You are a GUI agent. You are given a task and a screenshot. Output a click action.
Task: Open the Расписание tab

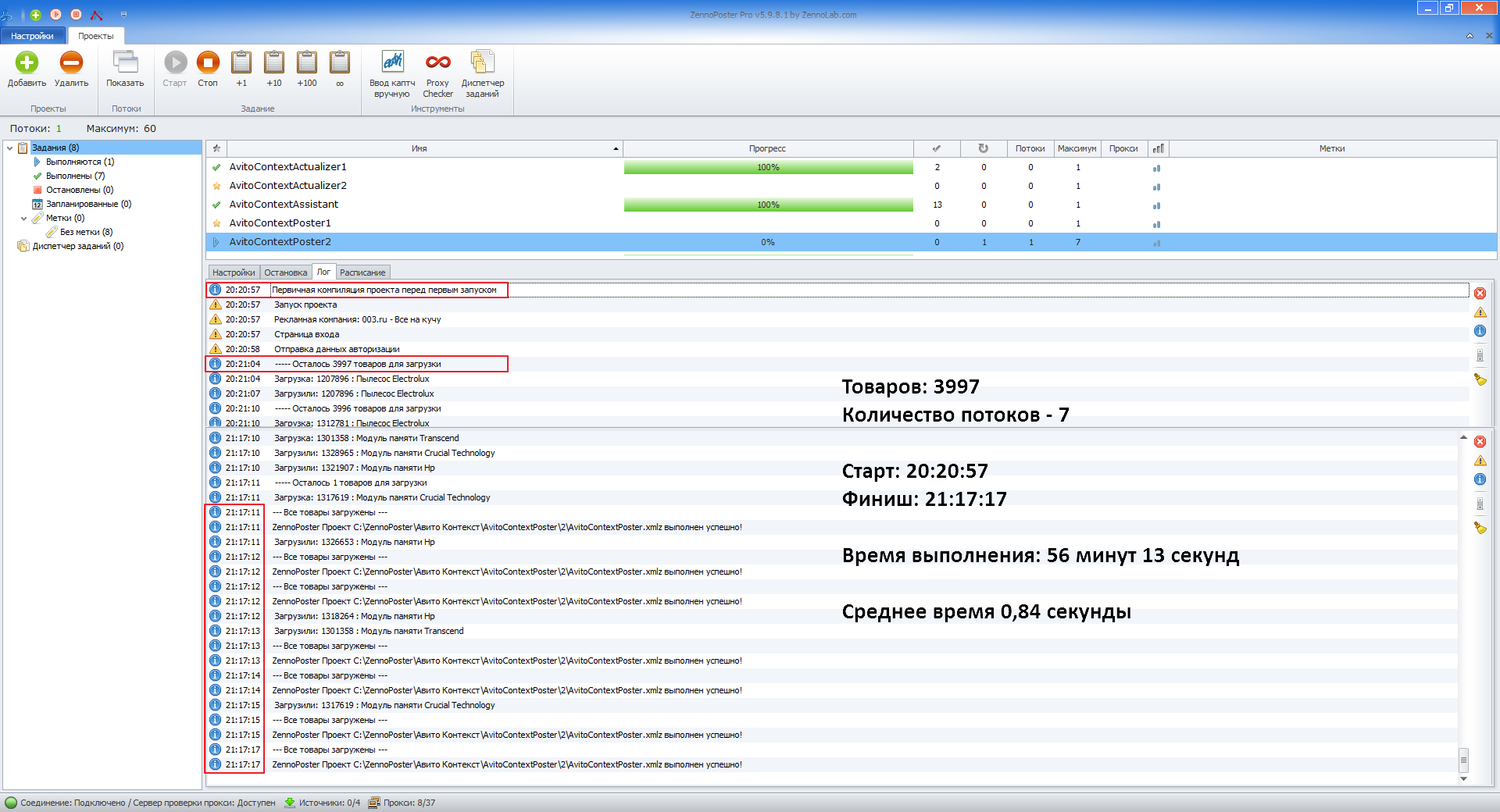[x=362, y=272]
